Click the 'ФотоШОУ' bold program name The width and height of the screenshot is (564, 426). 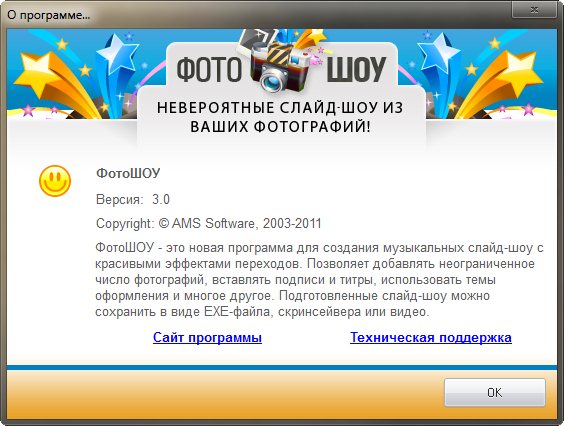tap(128, 173)
